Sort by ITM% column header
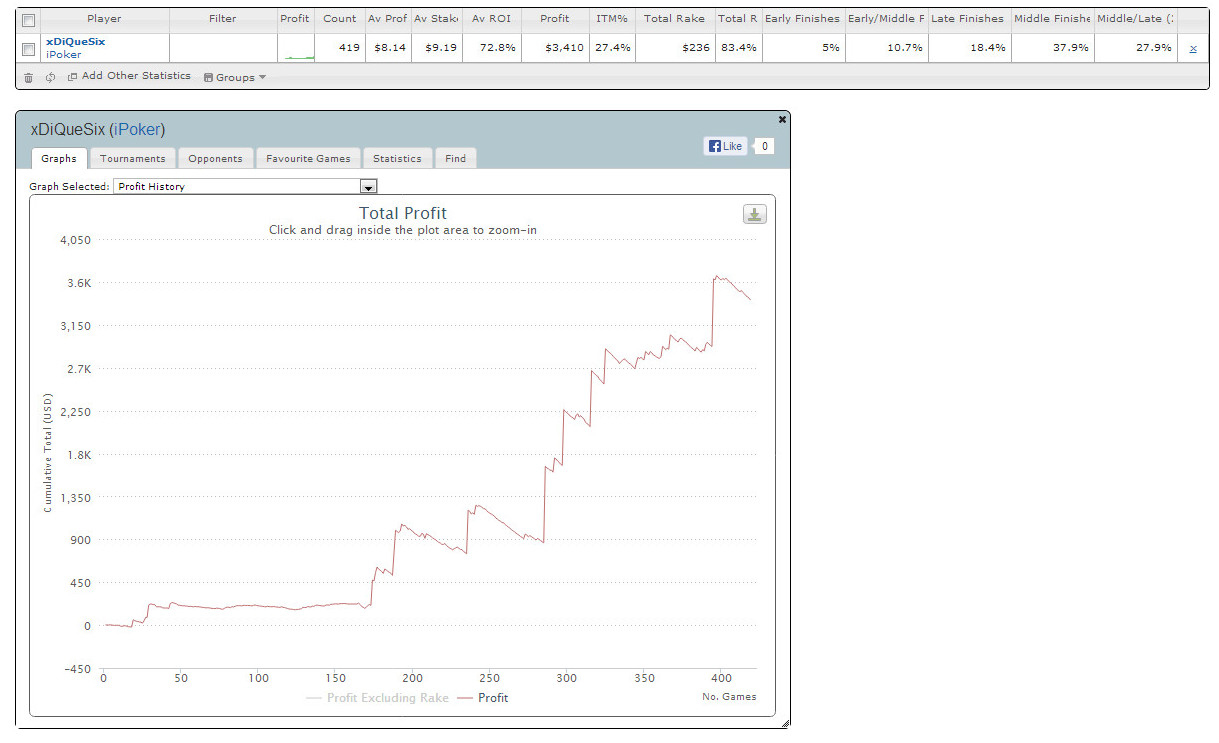The height and width of the screenshot is (743, 1219). pyautogui.click(x=610, y=19)
